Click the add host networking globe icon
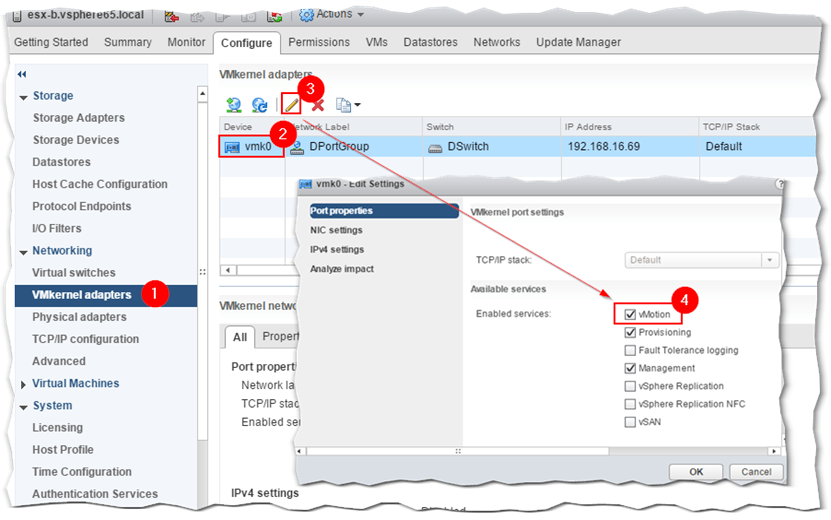Viewport: 831px width, 520px height. tap(234, 105)
